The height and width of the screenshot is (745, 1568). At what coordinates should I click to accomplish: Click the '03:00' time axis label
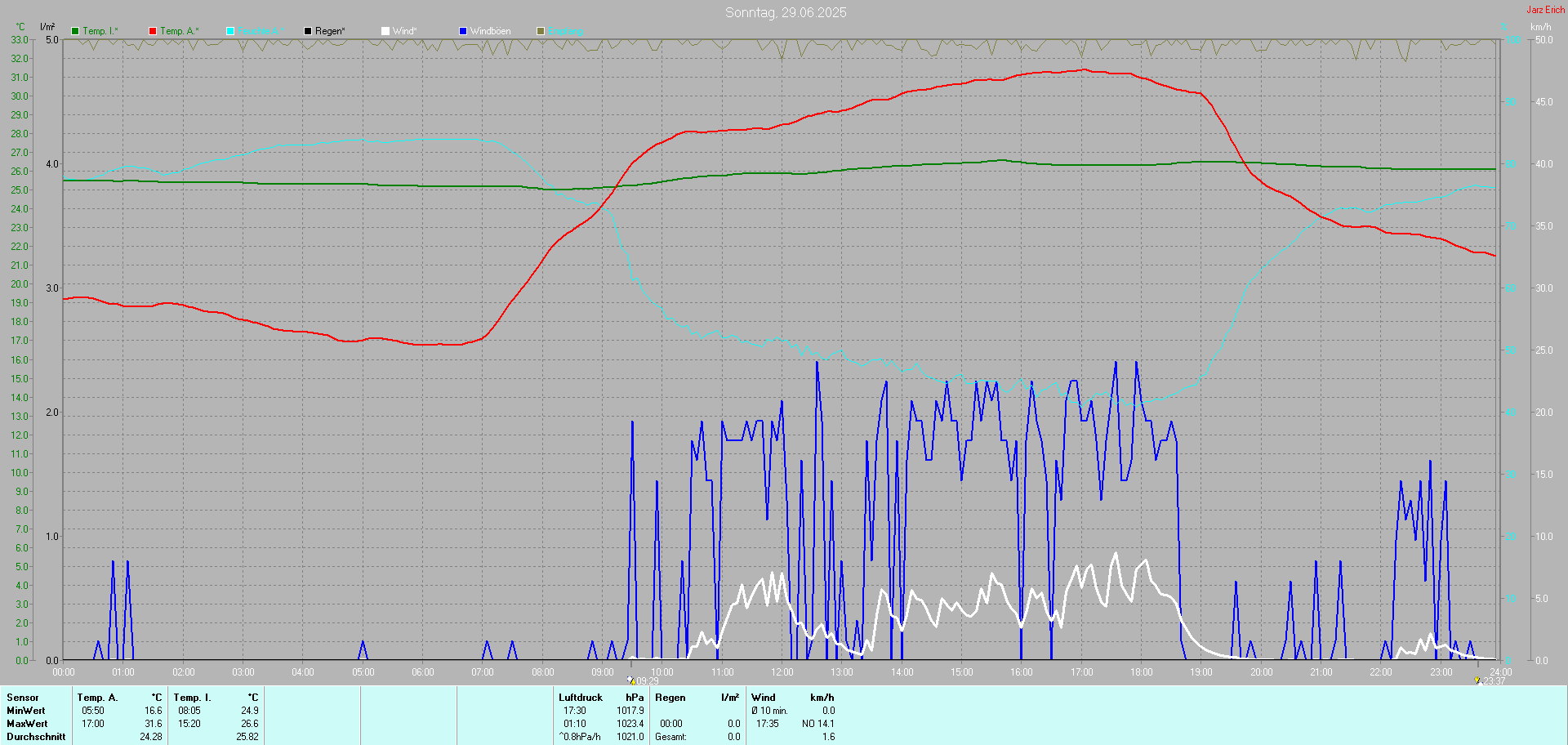tap(243, 672)
